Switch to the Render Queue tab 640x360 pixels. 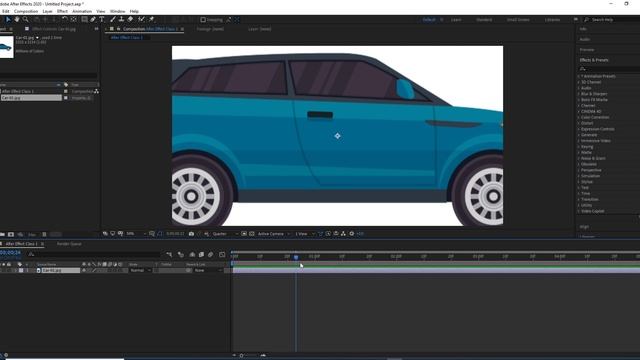coord(69,244)
